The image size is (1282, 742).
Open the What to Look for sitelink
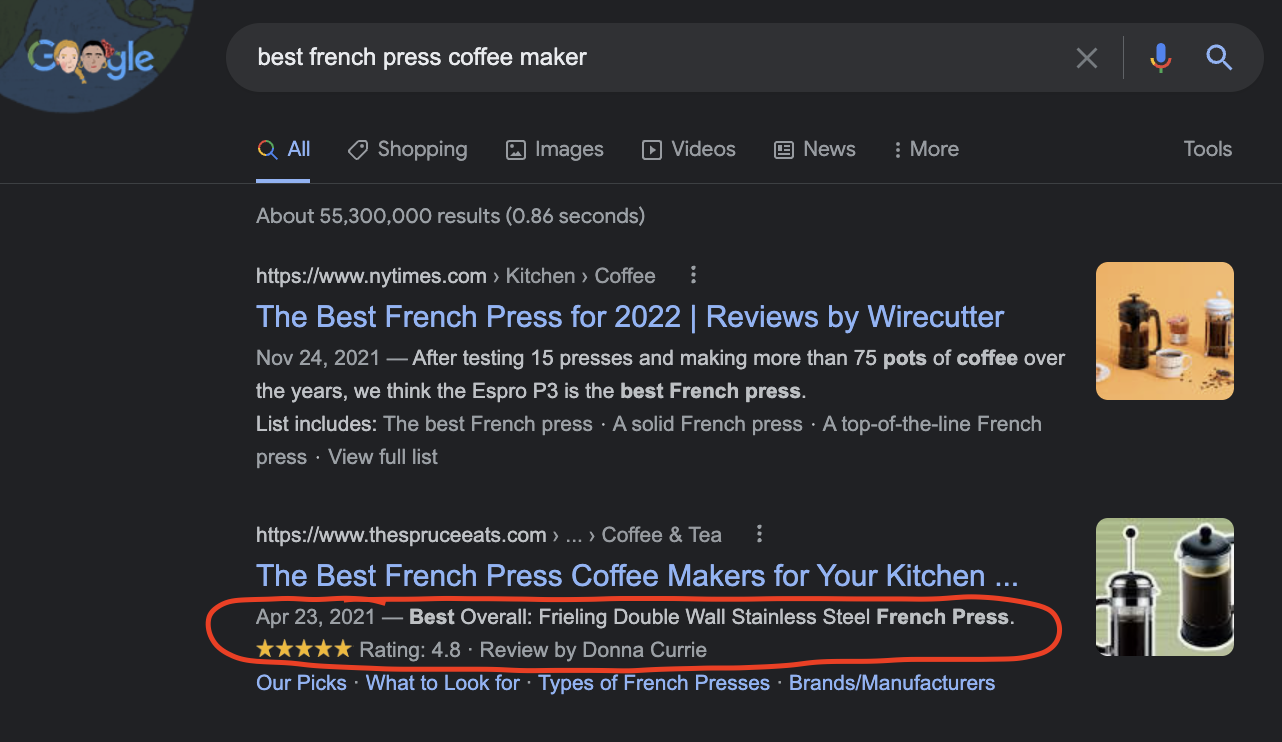[x=443, y=683]
